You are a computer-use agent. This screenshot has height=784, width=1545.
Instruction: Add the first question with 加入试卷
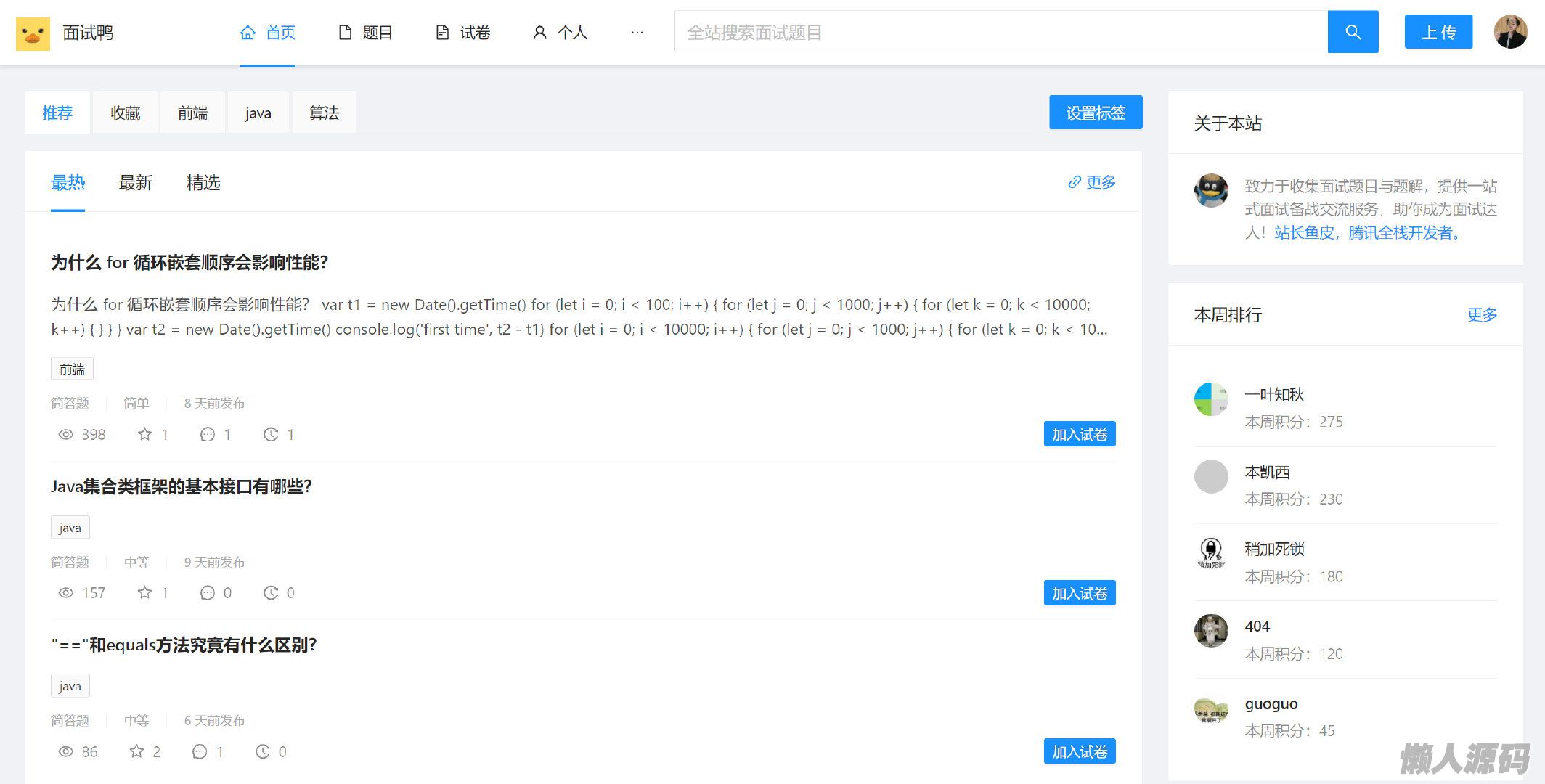click(x=1079, y=434)
